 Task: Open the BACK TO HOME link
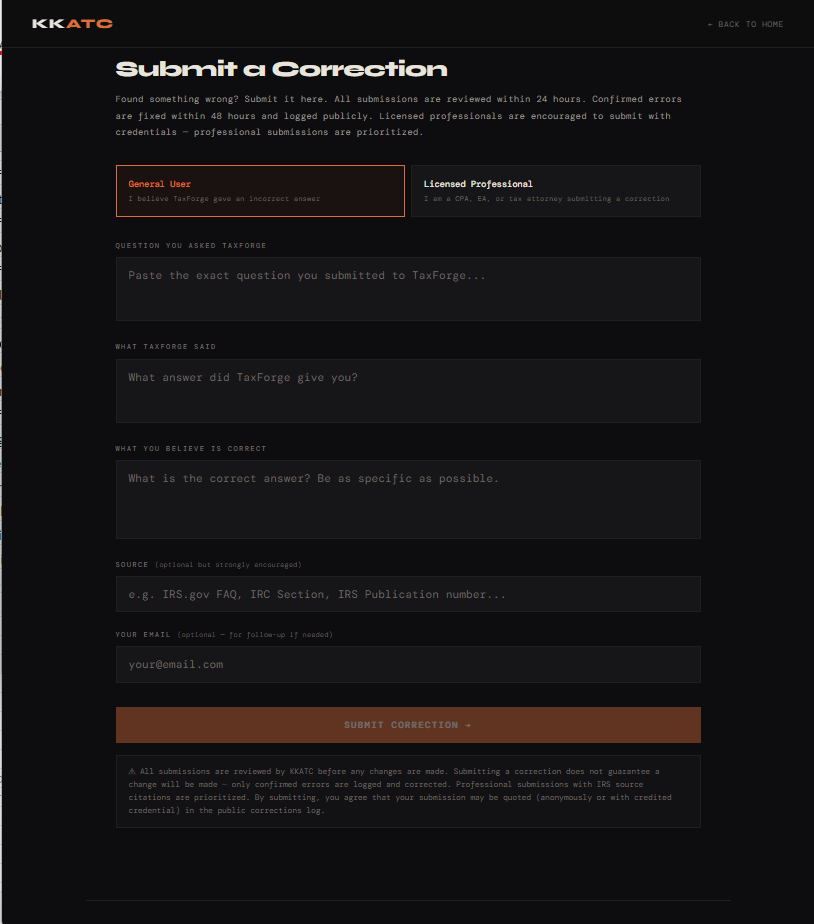(745, 23)
